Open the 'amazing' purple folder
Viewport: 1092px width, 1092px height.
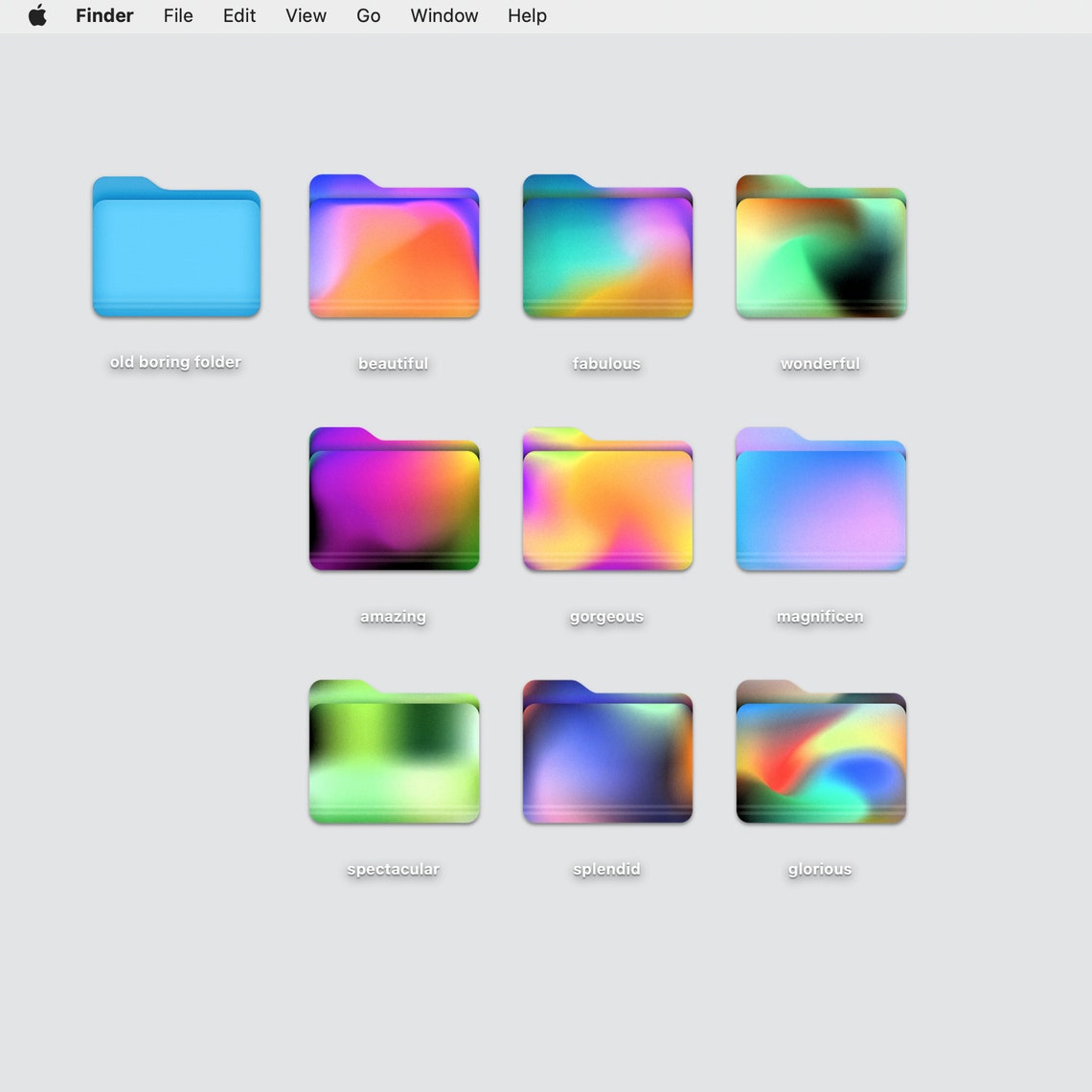click(394, 500)
